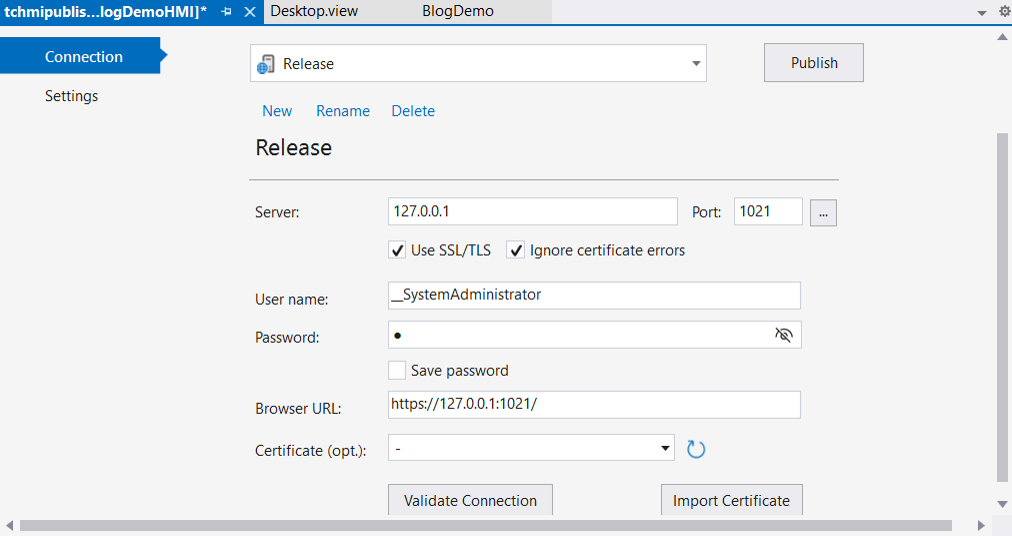The width and height of the screenshot is (1012, 536).
Task: Open the Certificate (opt.) dropdown
Action: (531, 448)
